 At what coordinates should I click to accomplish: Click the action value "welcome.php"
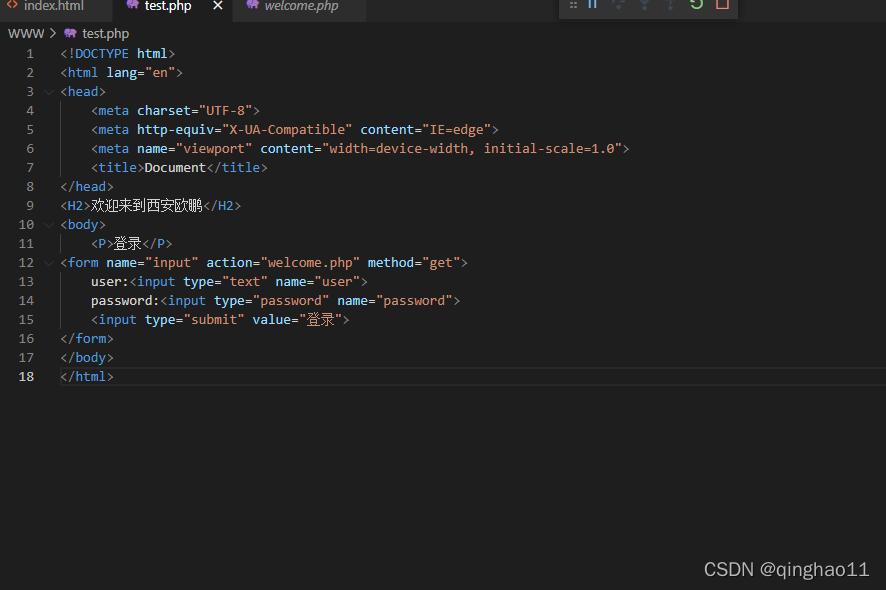coord(310,263)
